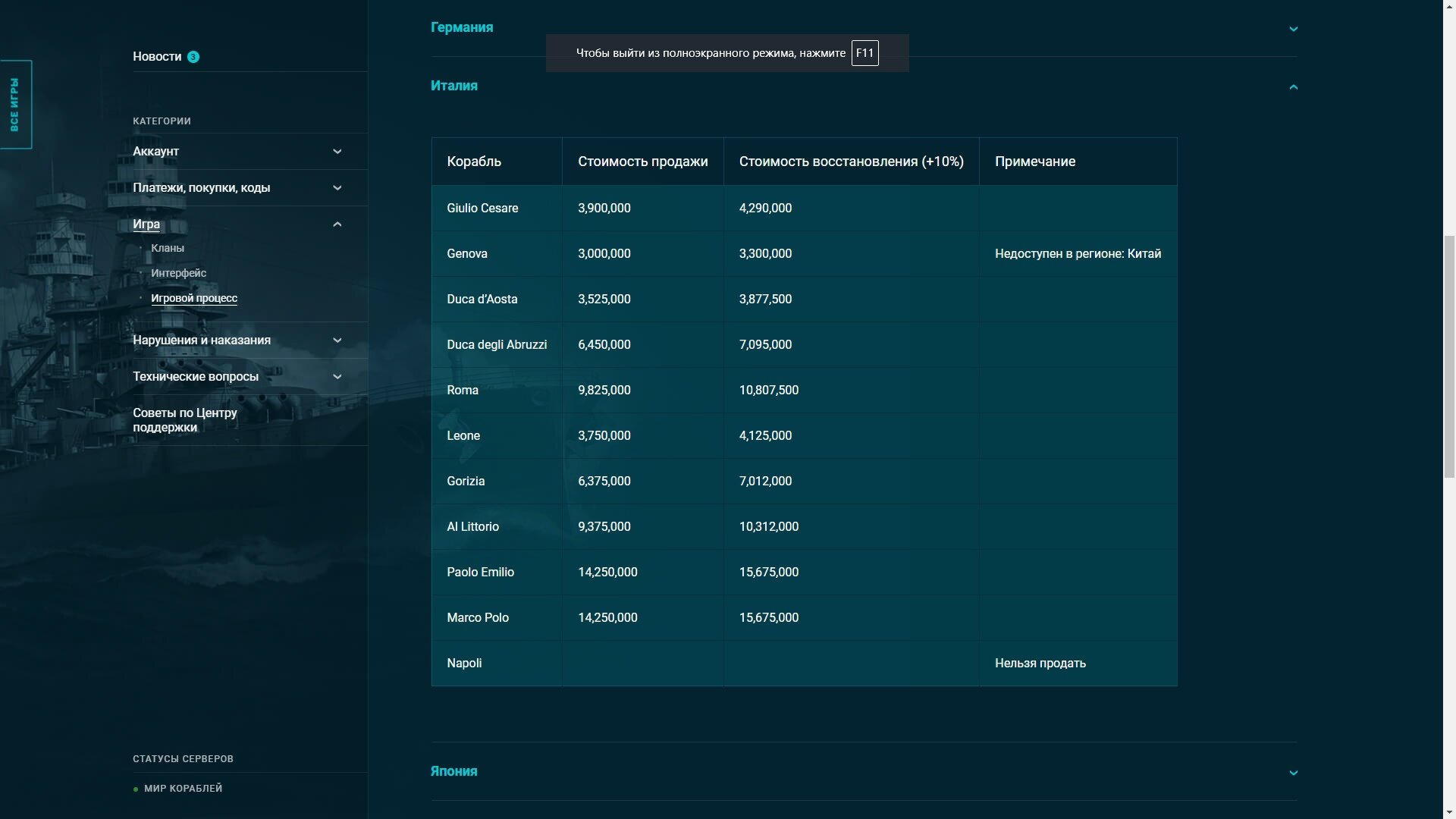Expand Нарушения и наказания arrow

(337, 340)
